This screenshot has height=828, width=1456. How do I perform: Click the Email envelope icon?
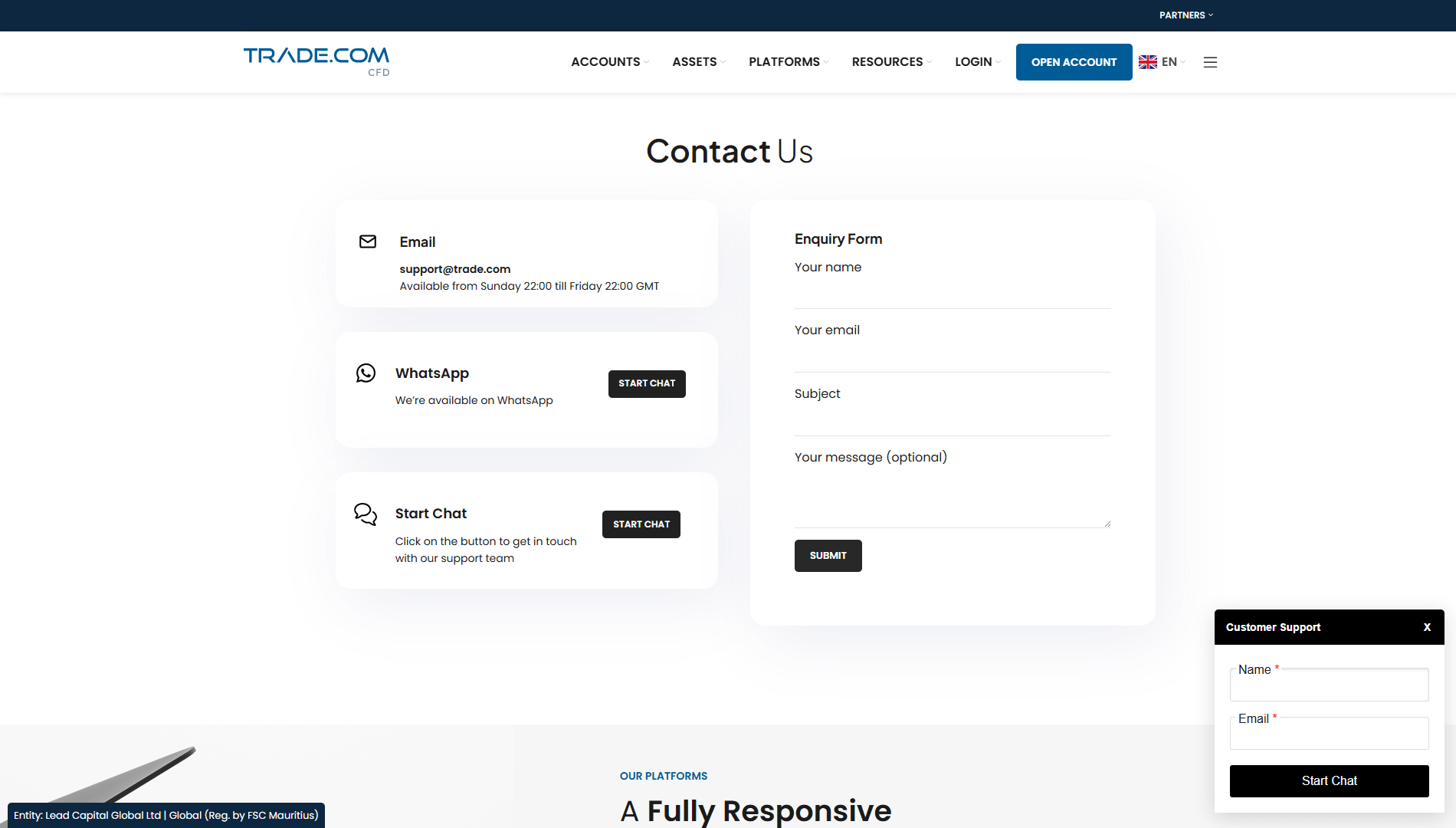[368, 242]
